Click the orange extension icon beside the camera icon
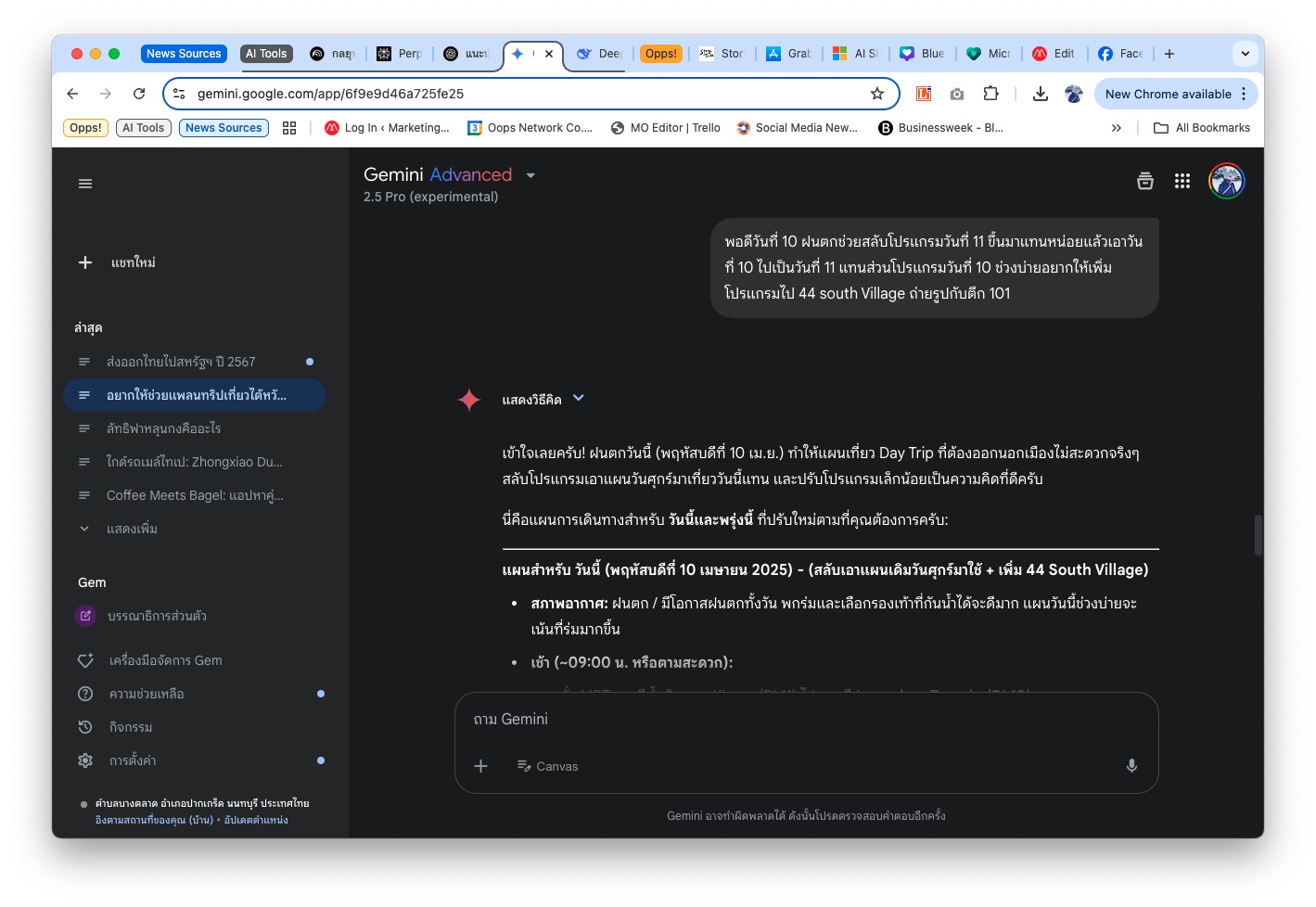This screenshot has height=907, width=1316. (x=924, y=94)
